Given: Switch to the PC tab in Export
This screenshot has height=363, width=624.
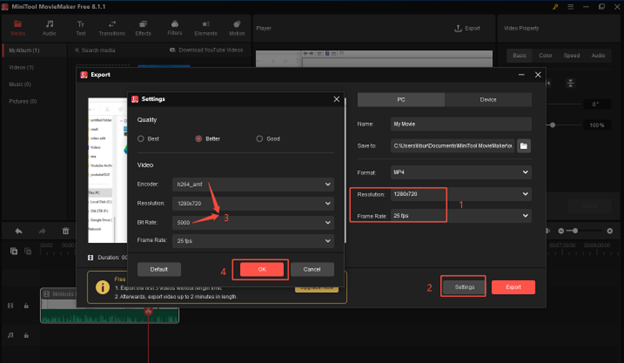Looking at the screenshot, I should pyautogui.click(x=401, y=100).
